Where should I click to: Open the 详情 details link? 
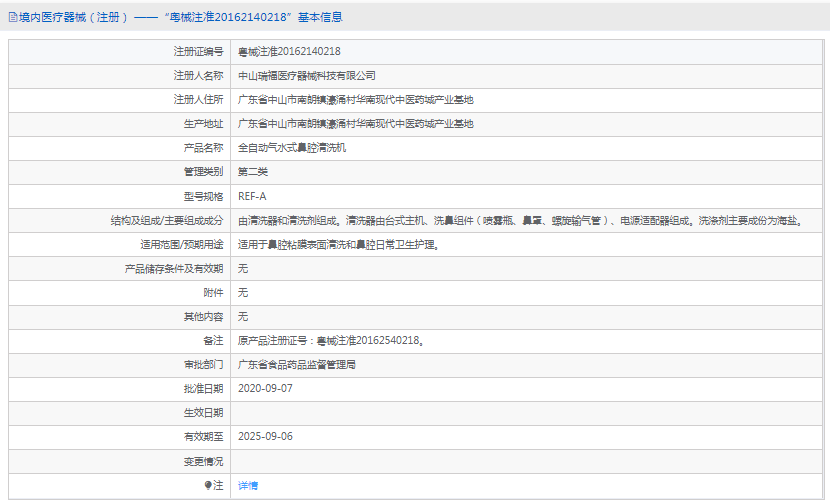248,486
